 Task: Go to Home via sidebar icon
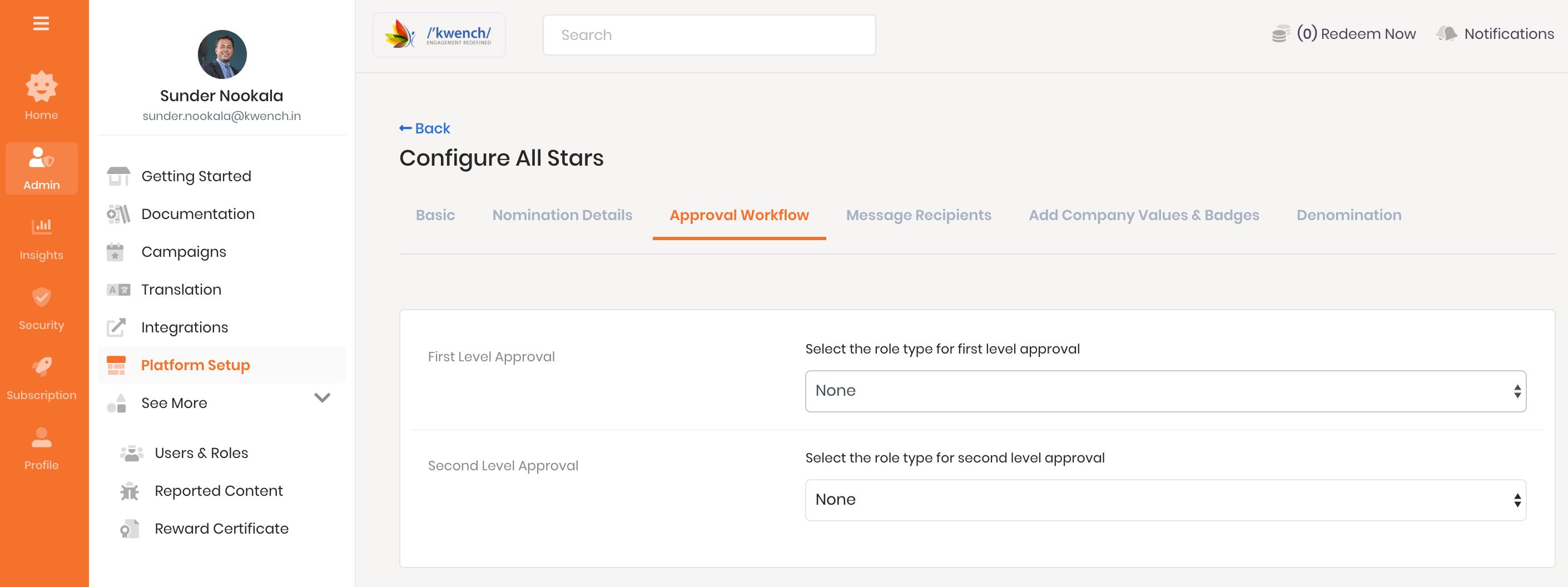tap(41, 86)
